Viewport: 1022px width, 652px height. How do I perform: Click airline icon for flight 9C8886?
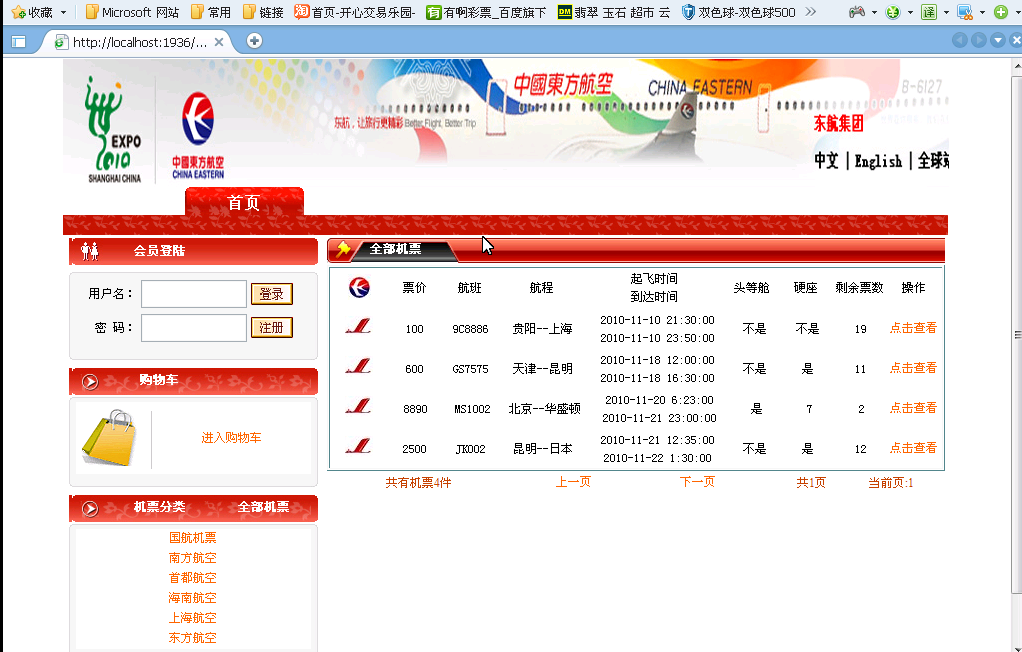click(x=358, y=325)
